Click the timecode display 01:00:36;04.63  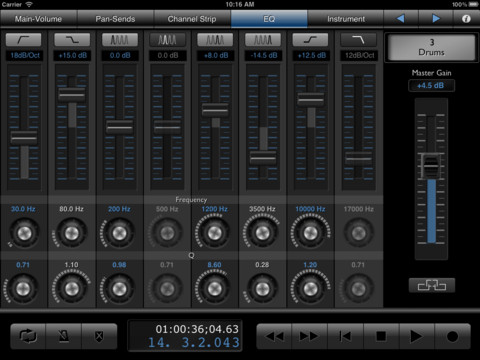click(197, 329)
